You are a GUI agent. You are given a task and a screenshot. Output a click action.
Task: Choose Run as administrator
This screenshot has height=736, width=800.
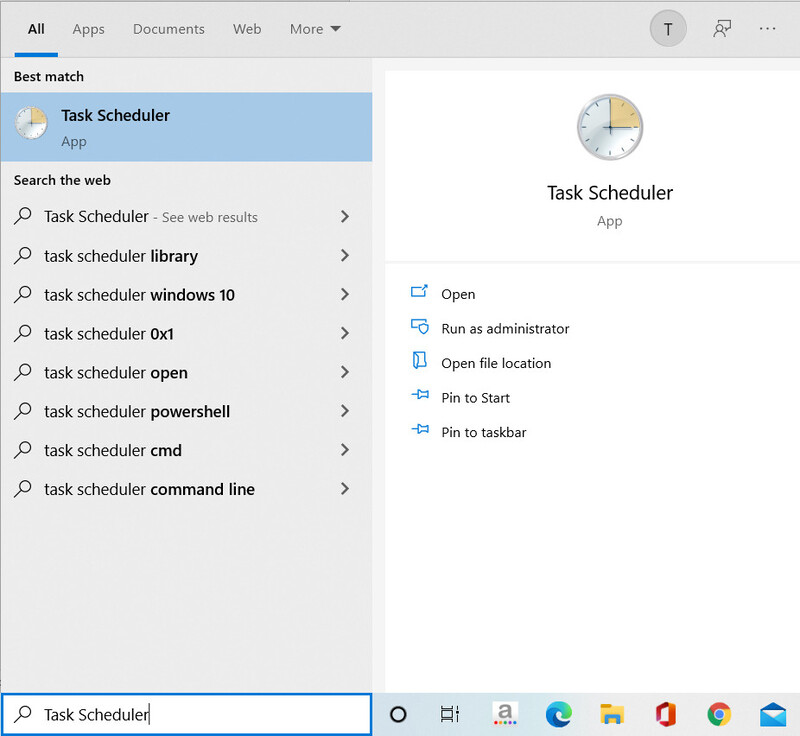(505, 329)
